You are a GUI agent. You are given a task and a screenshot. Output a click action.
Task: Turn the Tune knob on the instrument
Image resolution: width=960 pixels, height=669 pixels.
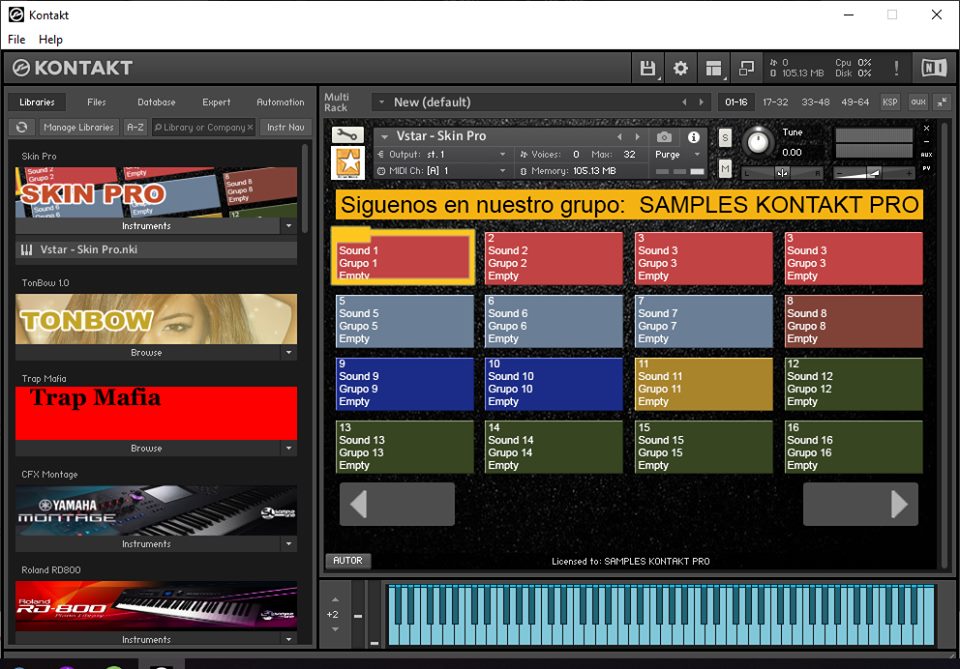coord(759,143)
